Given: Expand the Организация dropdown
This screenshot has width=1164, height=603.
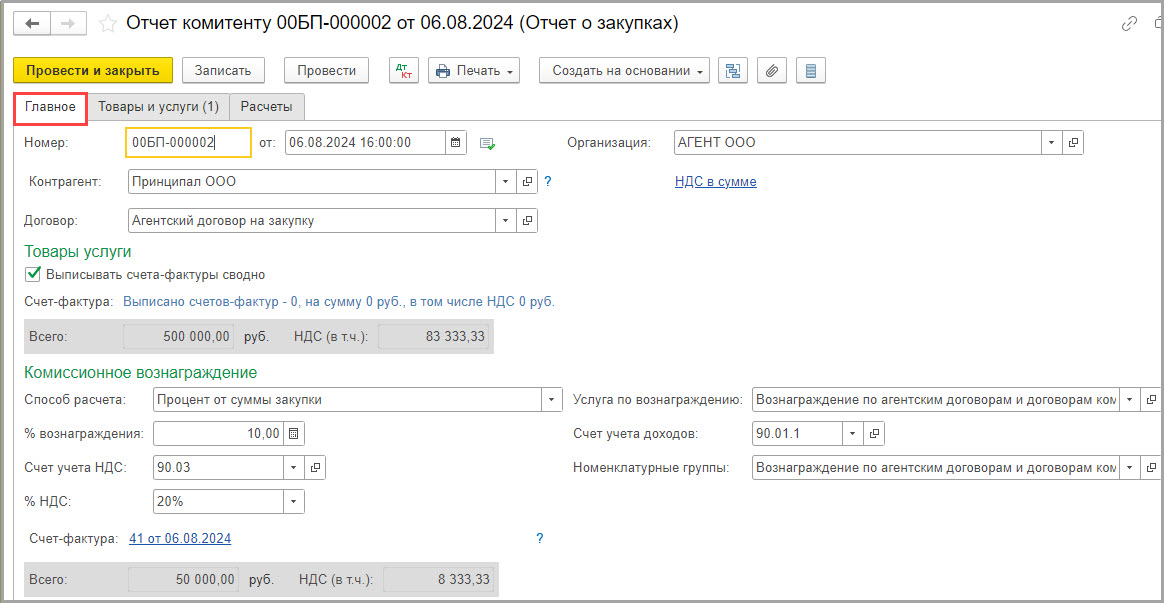Looking at the screenshot, I should pos(1051,143).
